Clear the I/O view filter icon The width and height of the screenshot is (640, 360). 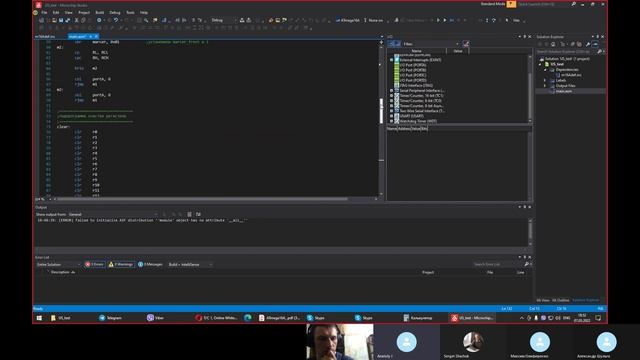466,44
